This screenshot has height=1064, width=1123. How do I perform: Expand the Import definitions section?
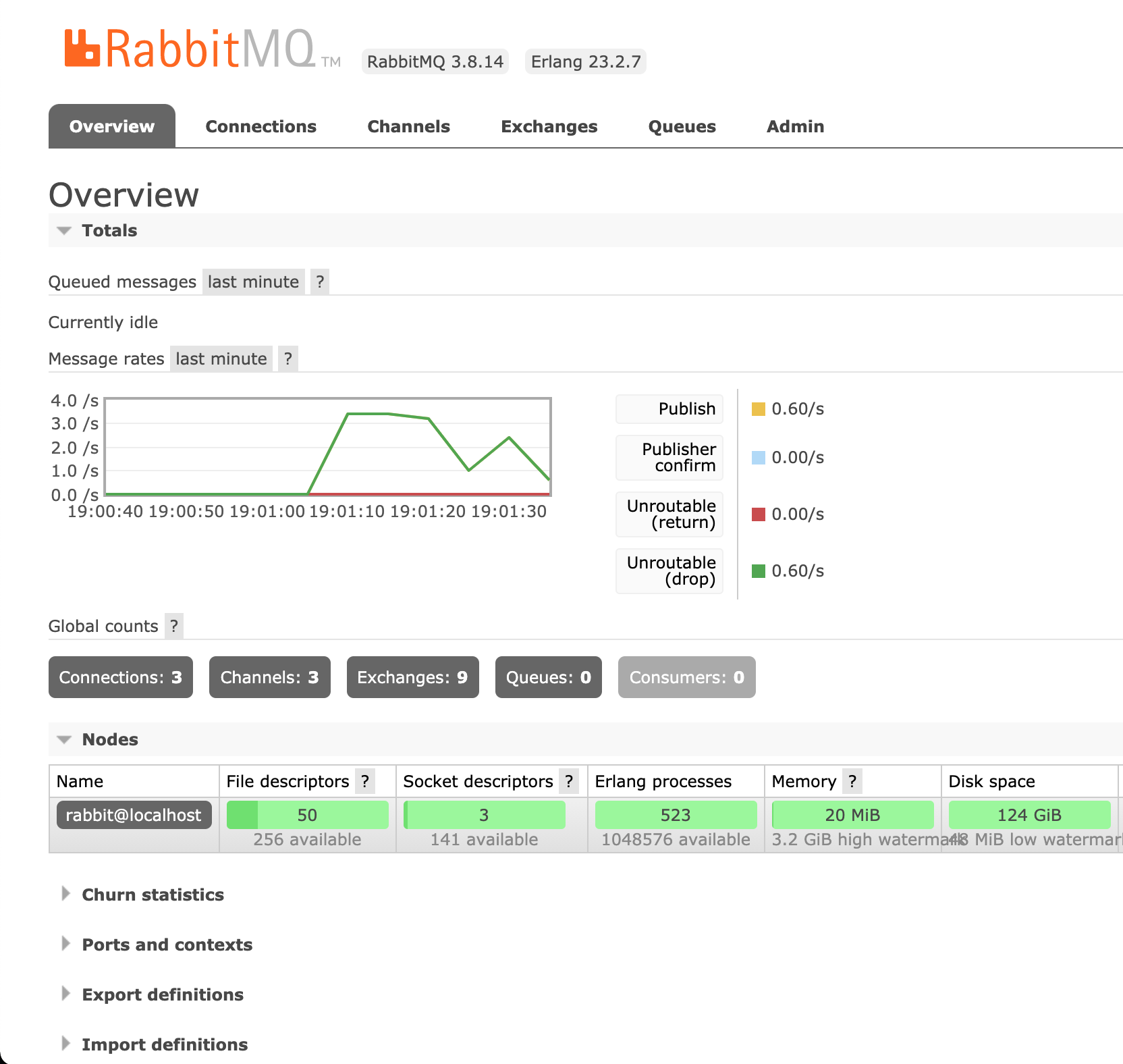tap(155, 1044)
